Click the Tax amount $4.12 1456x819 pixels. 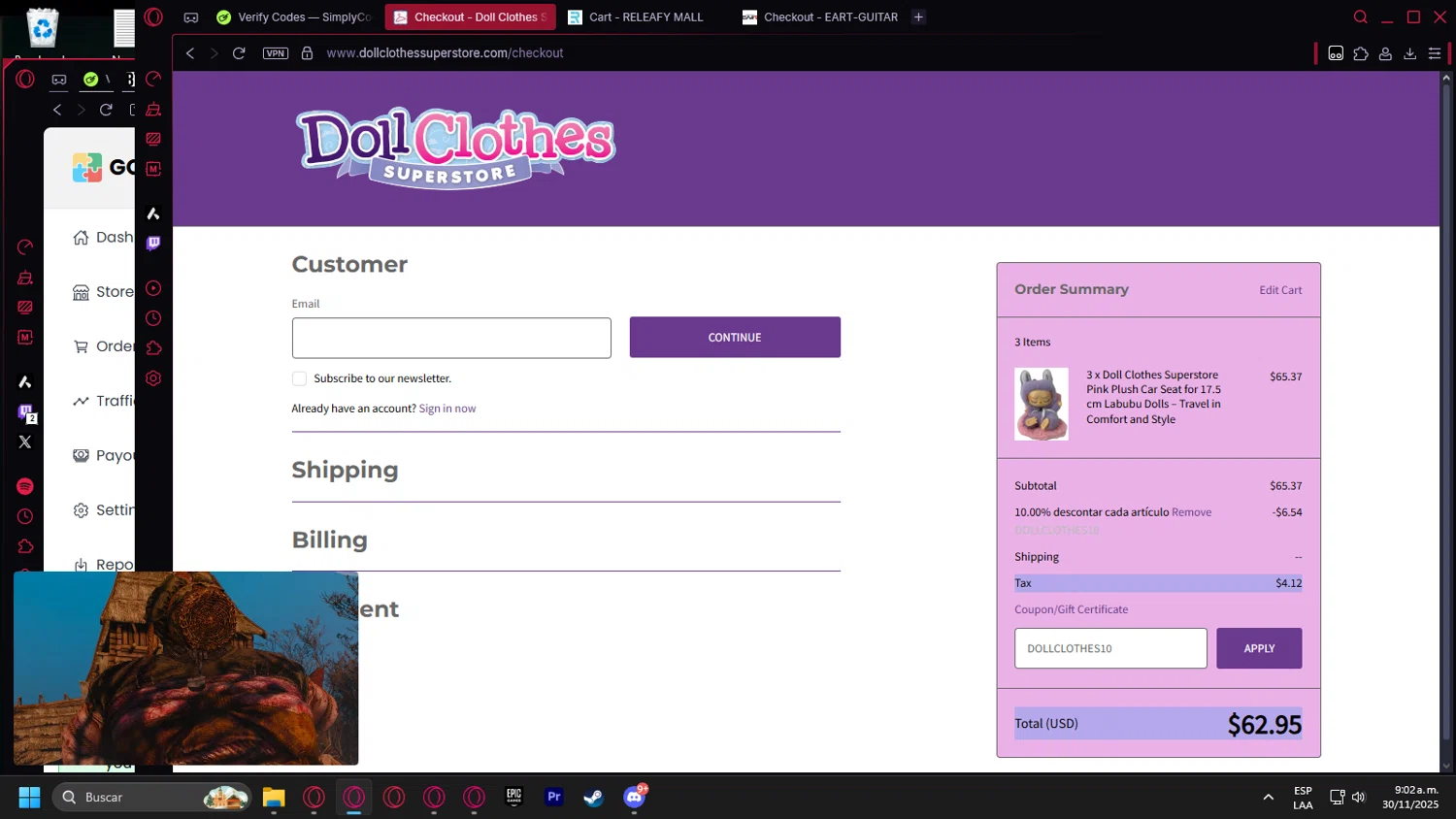coord(1288,583)
